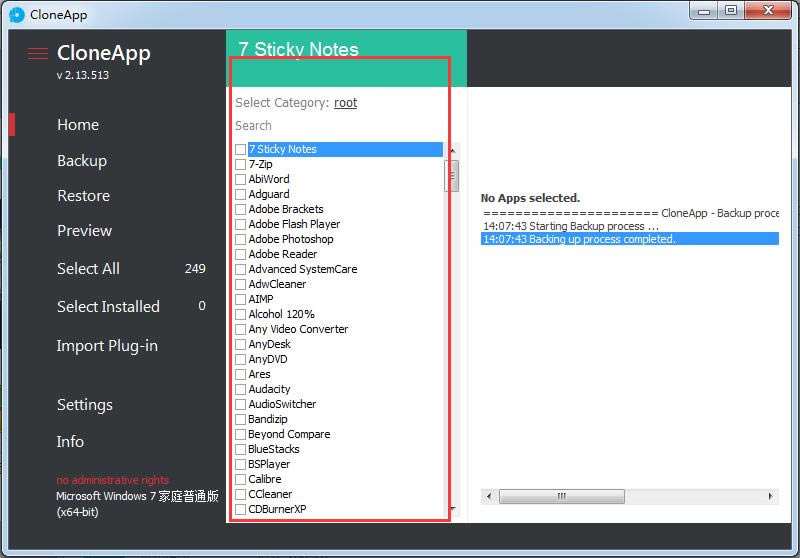Go to Home in the sidebar
Image resolution: width=800 pixels, height=558 pixels.
click(x=78, y=124)
